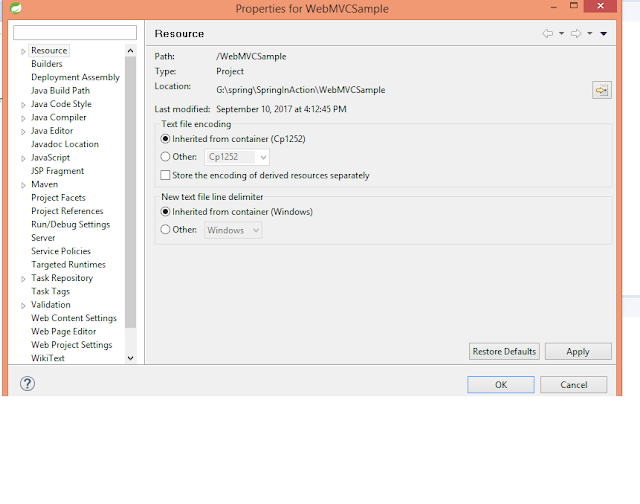Open the Forward history dropdown arrow
Screen dimensions: 640x504
tap(590, 33)
